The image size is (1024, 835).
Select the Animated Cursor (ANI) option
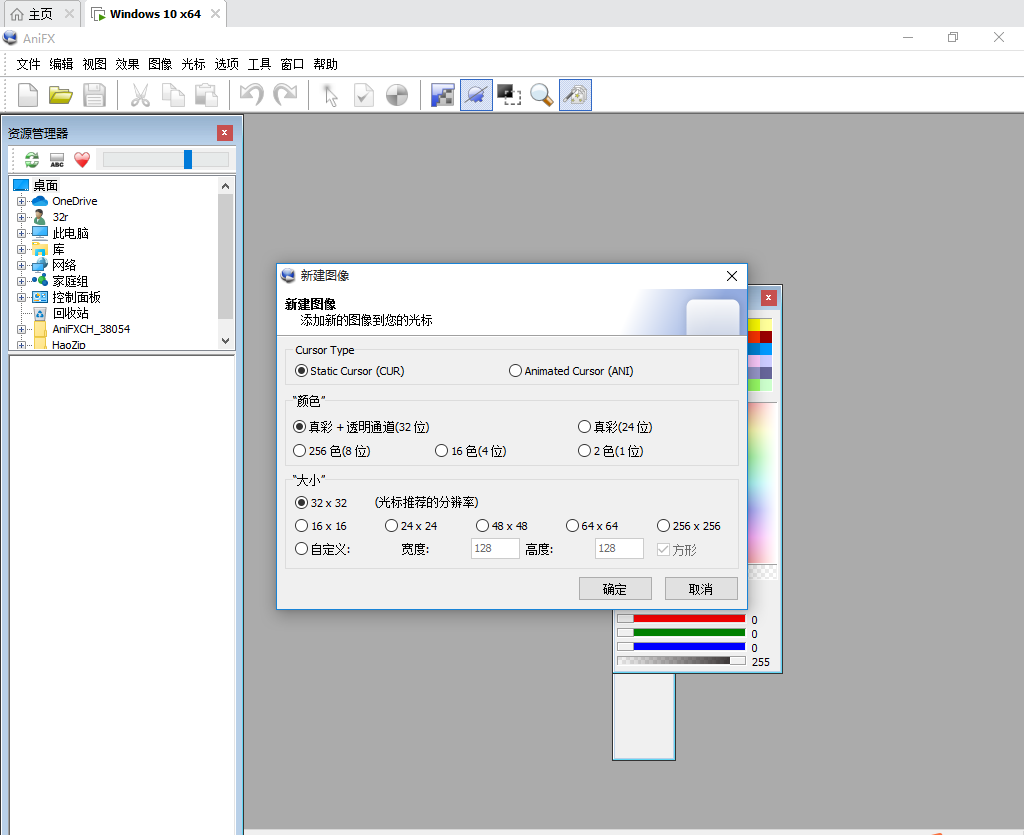515,370
